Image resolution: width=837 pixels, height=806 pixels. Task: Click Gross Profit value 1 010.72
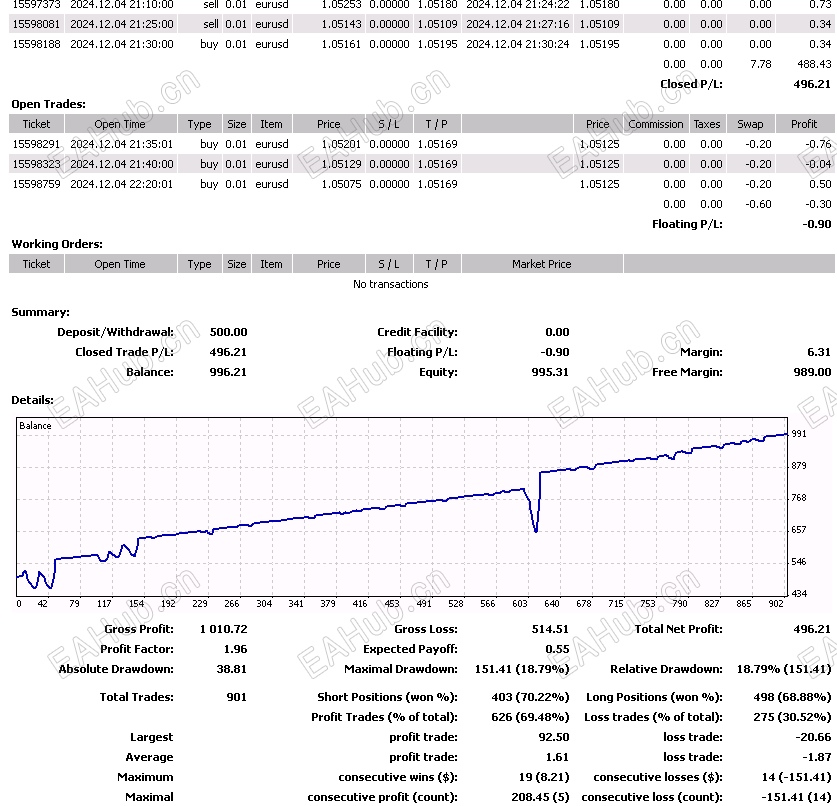click(224, 629)
